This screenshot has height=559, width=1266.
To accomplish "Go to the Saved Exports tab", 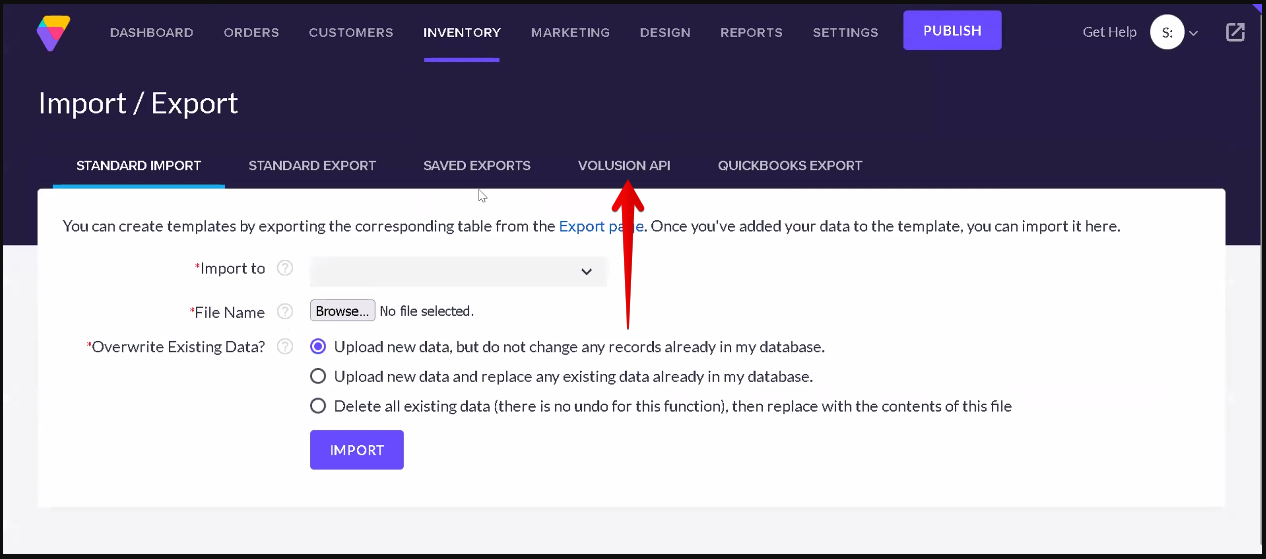I will (x=477, y=166).
